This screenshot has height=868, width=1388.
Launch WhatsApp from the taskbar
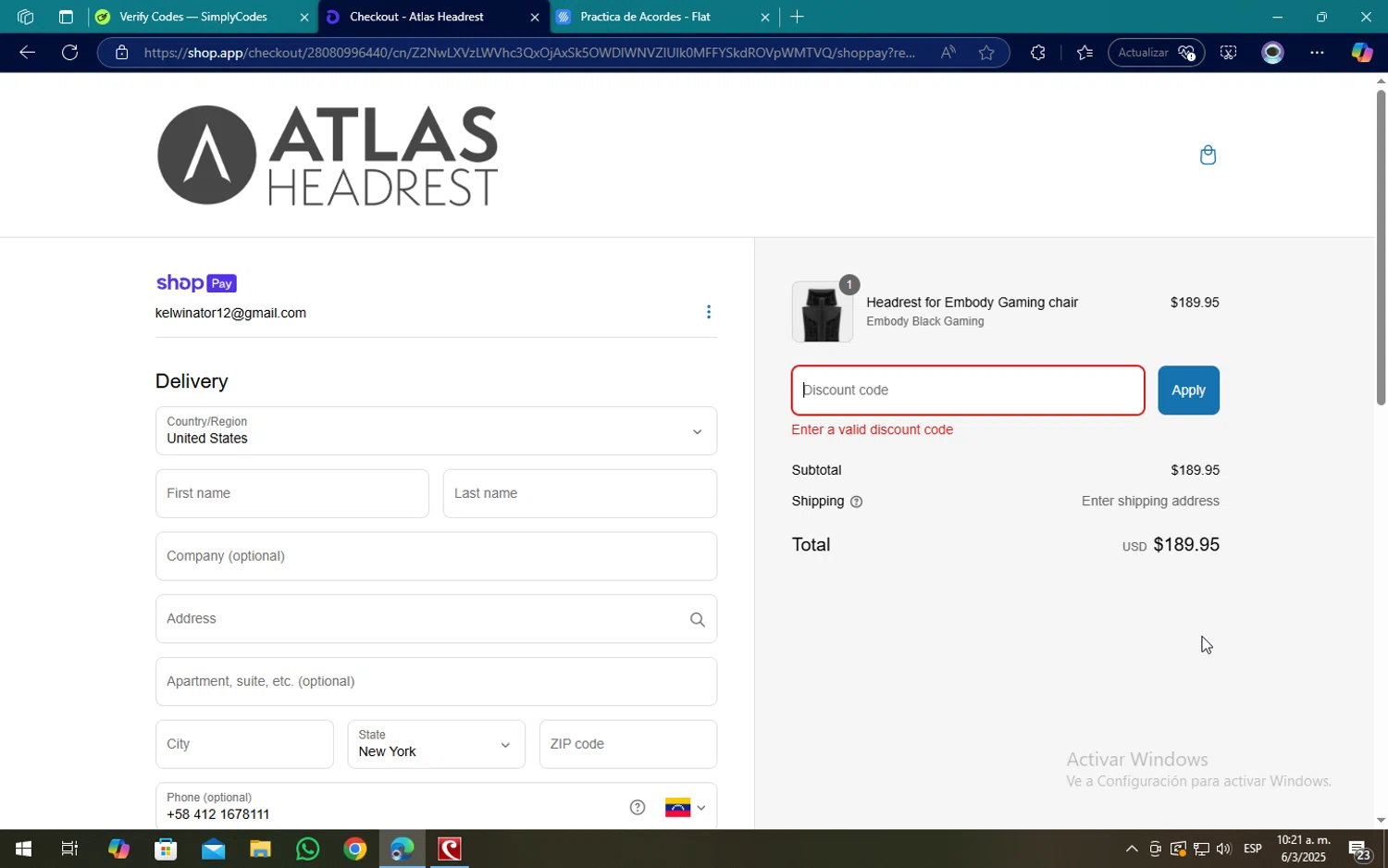click(x=307, y=849)
